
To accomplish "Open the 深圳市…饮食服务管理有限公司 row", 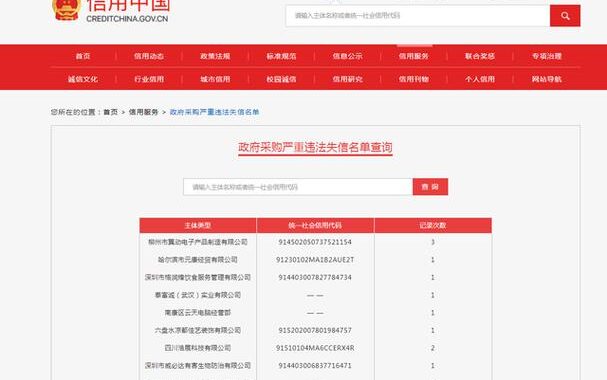I will (198, 277).
